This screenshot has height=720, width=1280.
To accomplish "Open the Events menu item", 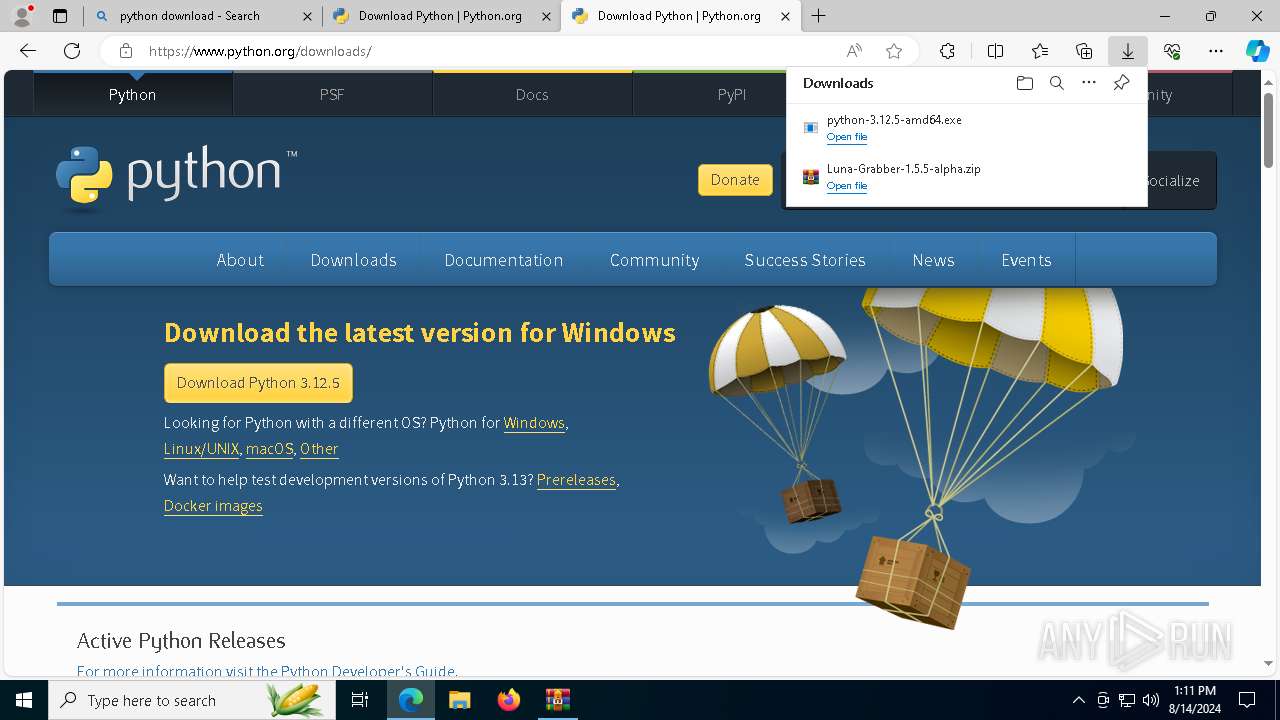I will pos(1026,260).
